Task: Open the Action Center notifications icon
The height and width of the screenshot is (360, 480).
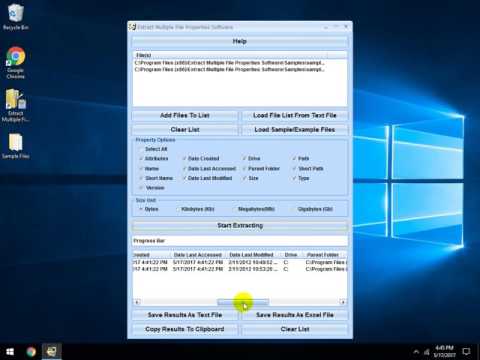Action: click(x=466, y=351)
